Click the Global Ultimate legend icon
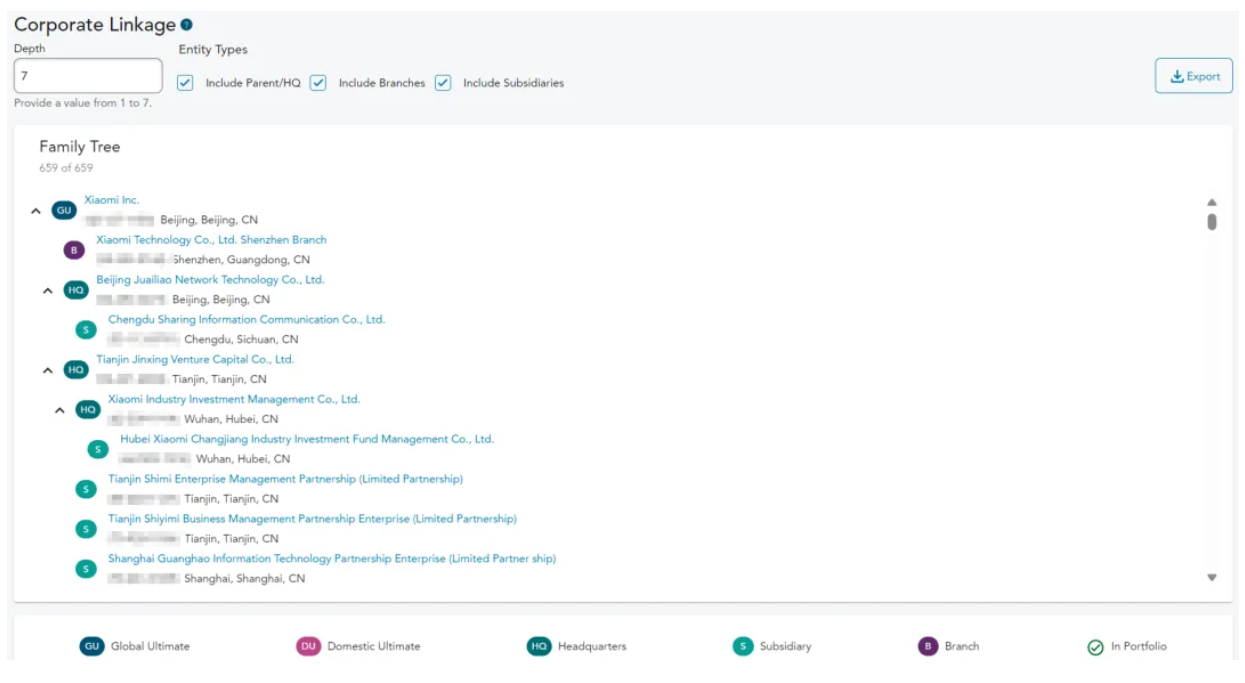Viewport: 1245px width, 683px height. tap(92, 646)
